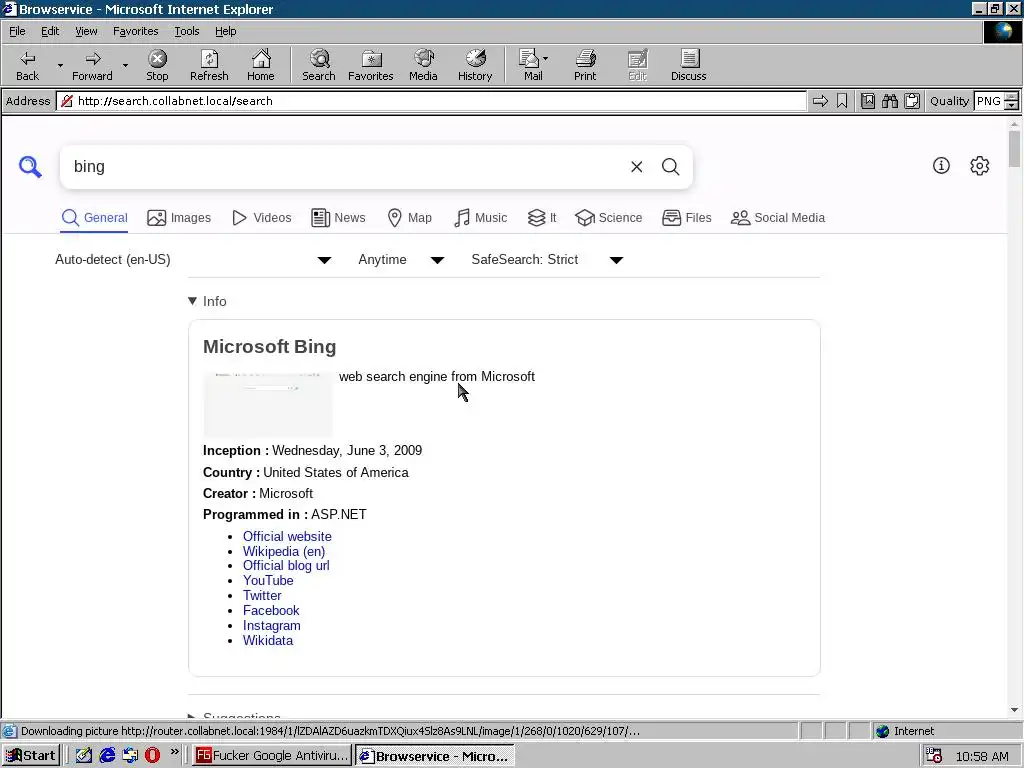The height and width of the screenshot is (768, 1024).
Task: Open the Media toolbar icon
Action: [x=423, y=65]
